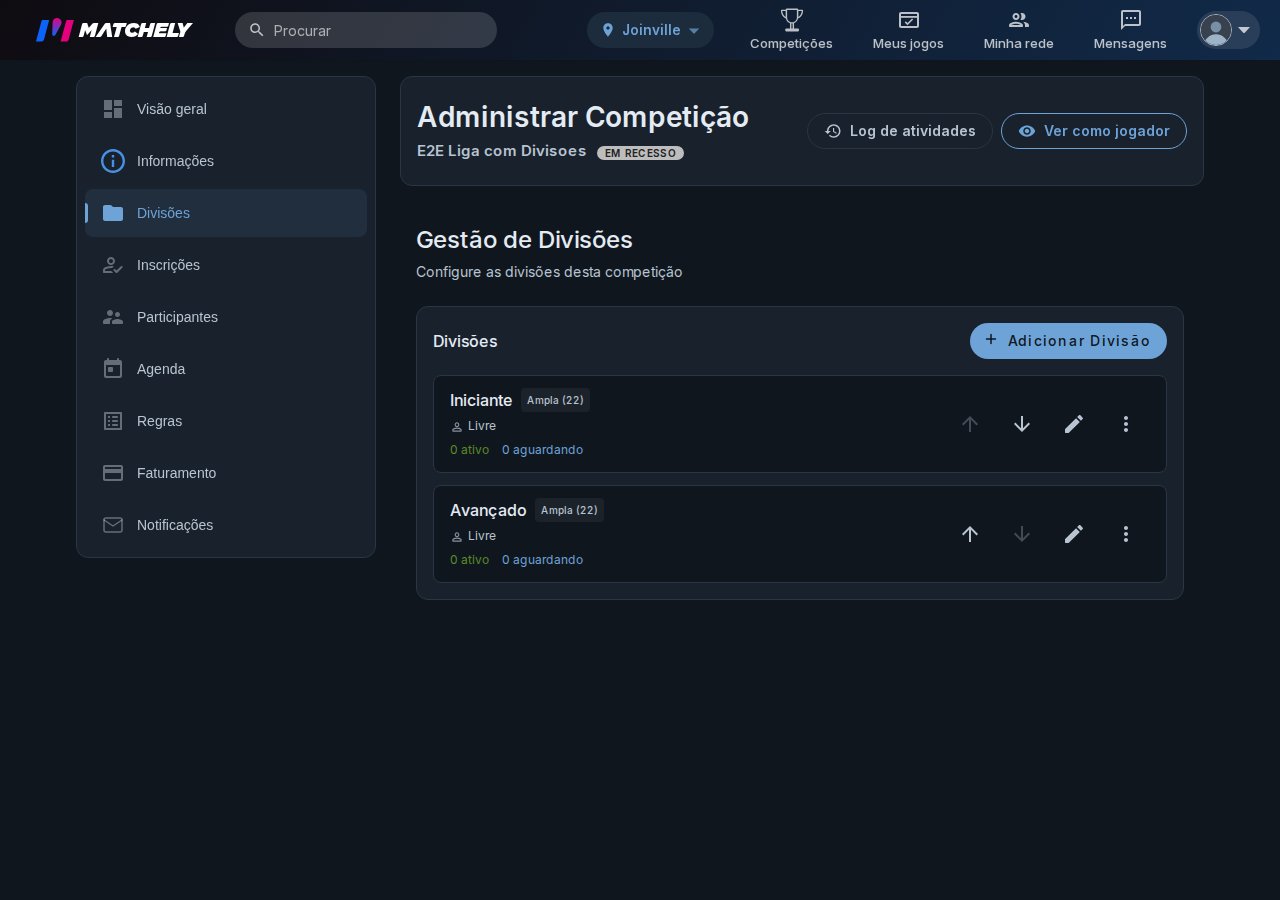Open Iniciante more options menu
1280x900 pixels.
pyautogui.click(x=1126, y=424)
